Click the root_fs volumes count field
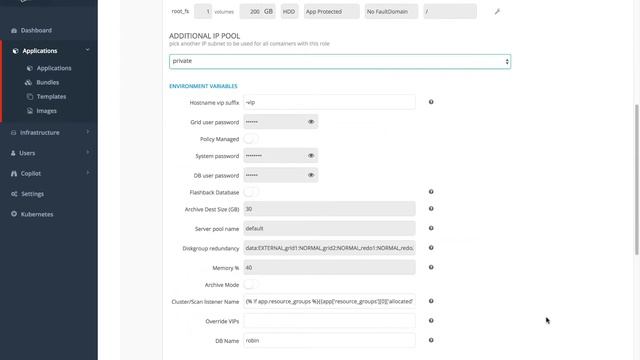 203,12
